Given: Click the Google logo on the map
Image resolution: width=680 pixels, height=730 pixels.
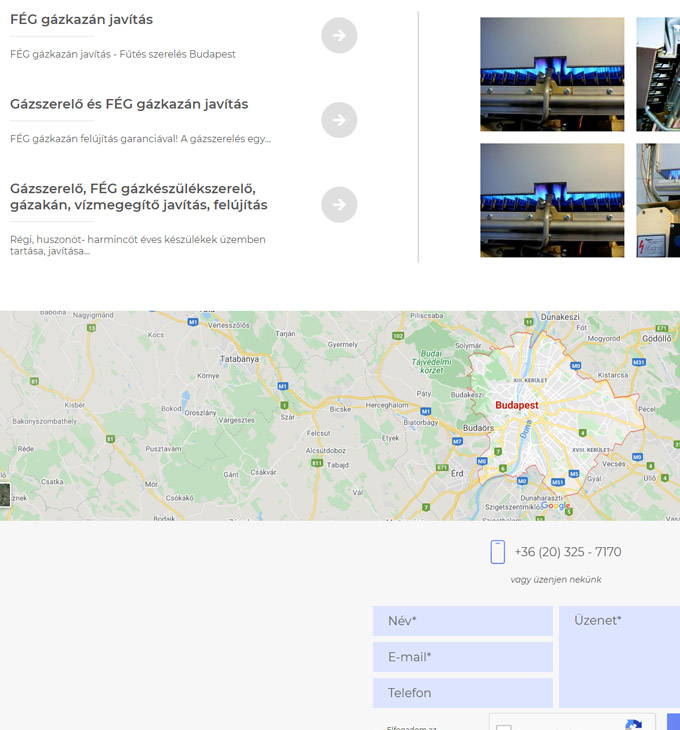Looking at the screenshot, I should tap(555, 506).
